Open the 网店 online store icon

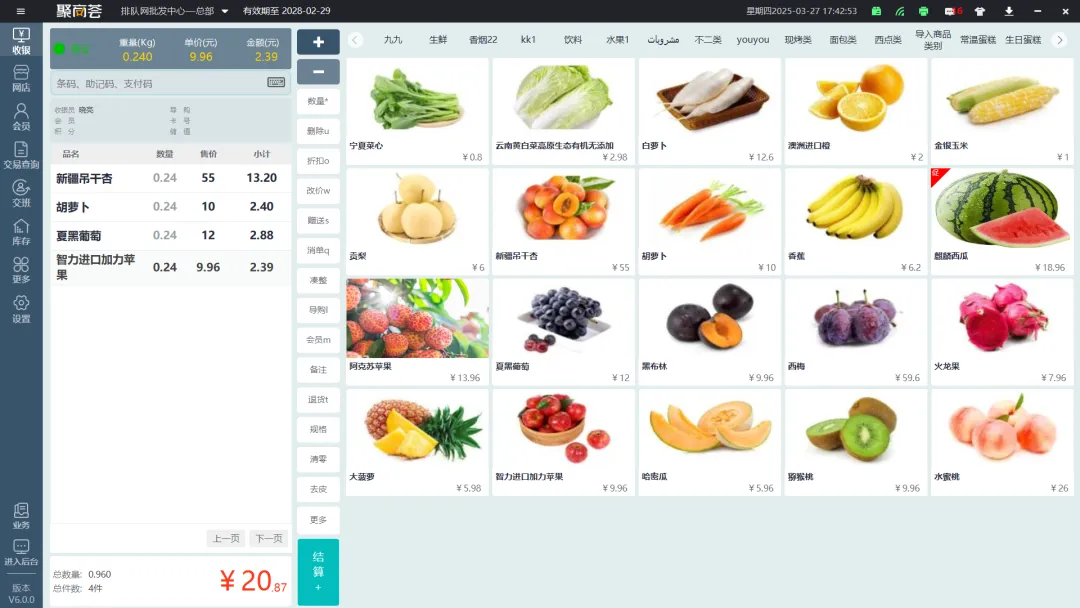pos(21,79)
